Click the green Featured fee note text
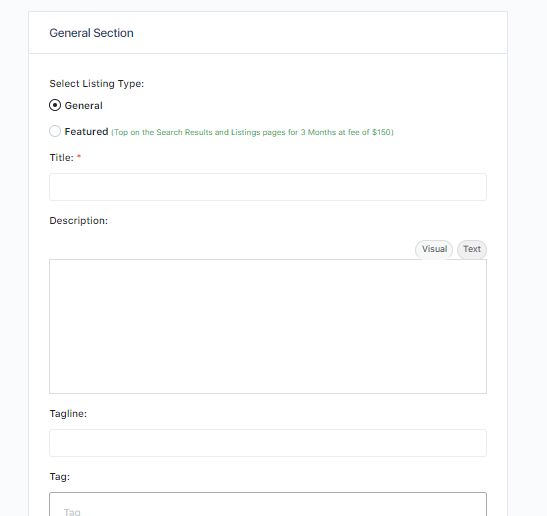The image size is (547, 516). tap(252, 132)
